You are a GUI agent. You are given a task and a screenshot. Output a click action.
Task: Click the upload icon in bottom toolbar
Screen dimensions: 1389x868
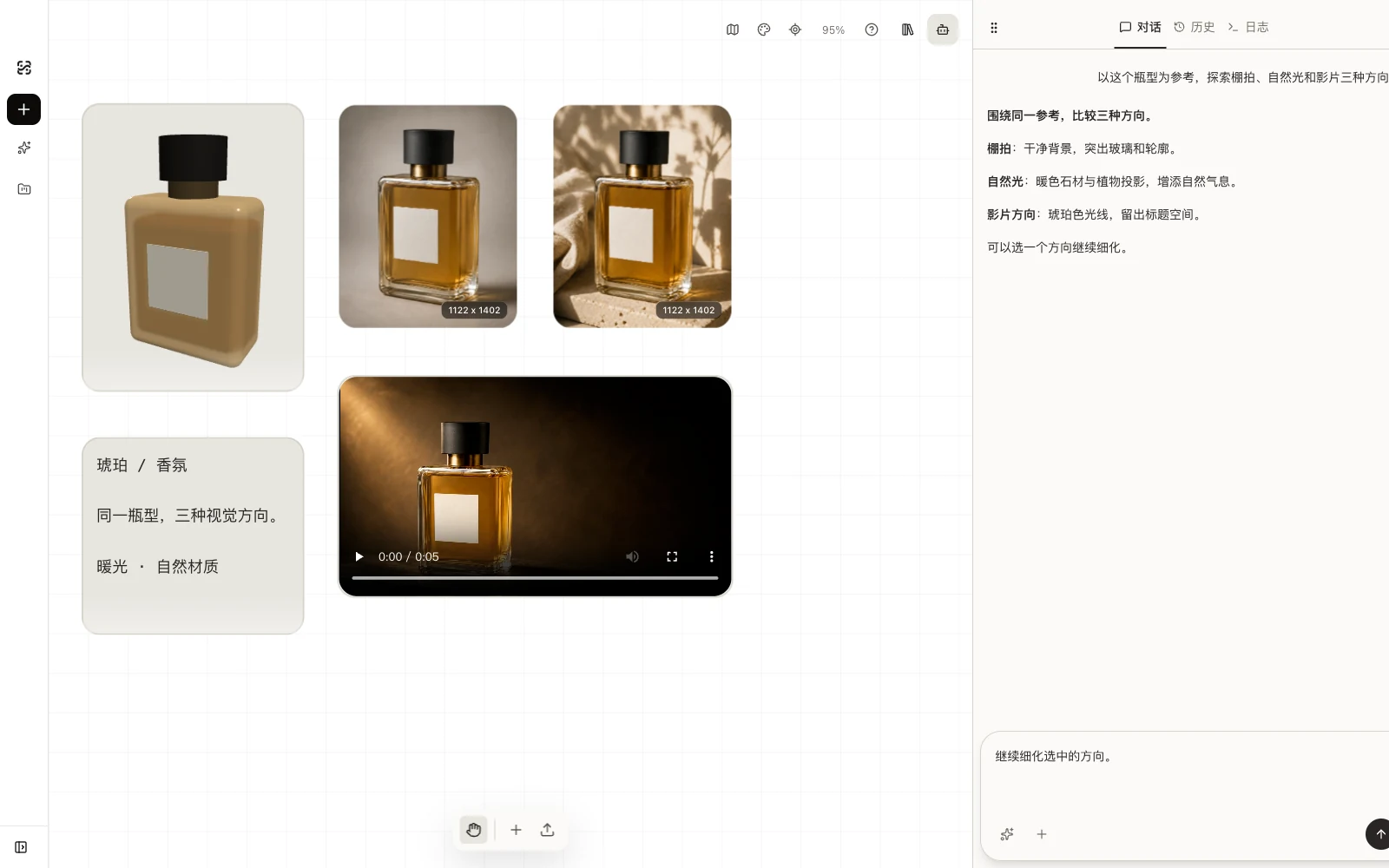[x=547, y=830]
